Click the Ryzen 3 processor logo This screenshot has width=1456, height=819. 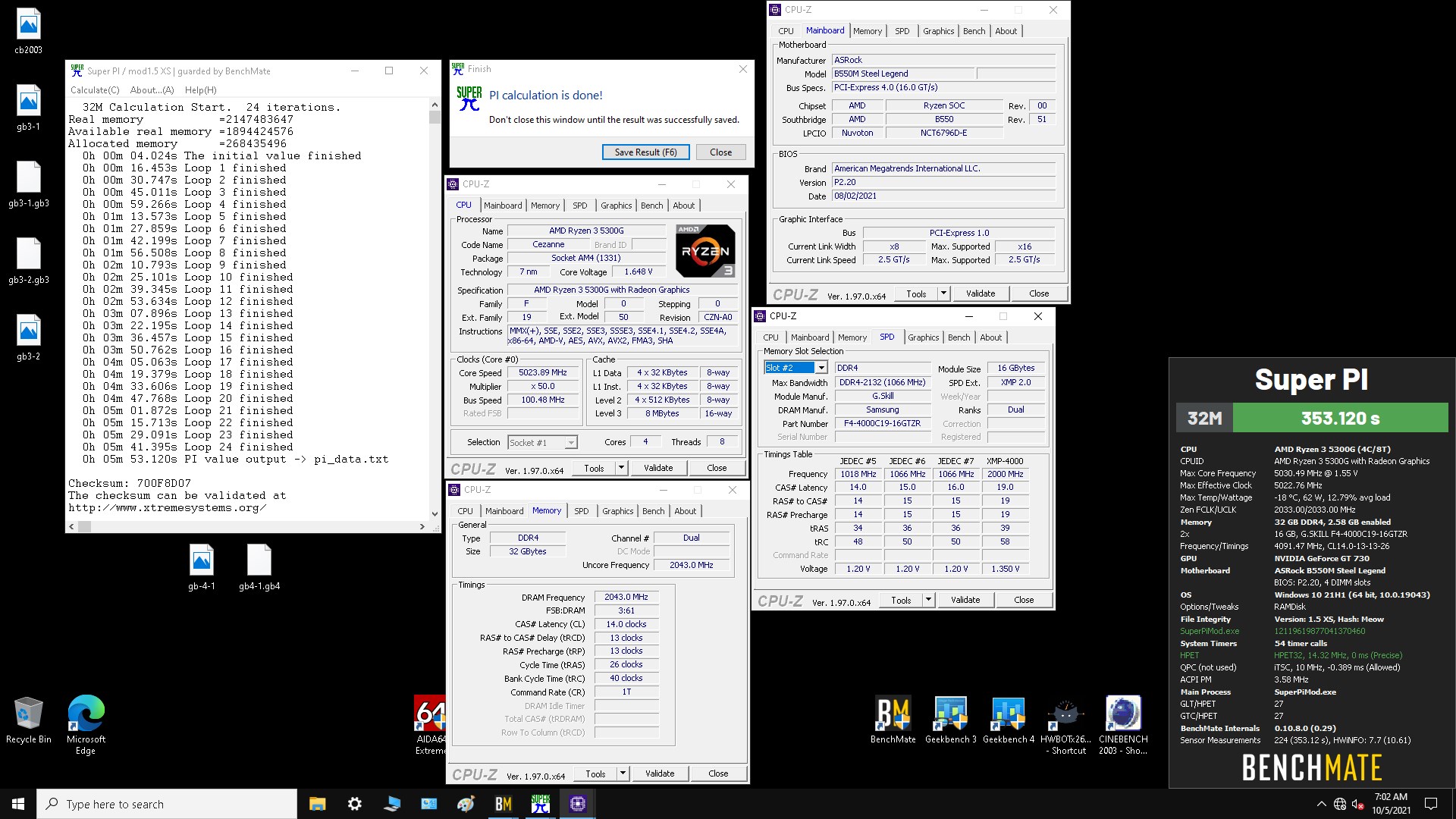click(x=705, y=251)
